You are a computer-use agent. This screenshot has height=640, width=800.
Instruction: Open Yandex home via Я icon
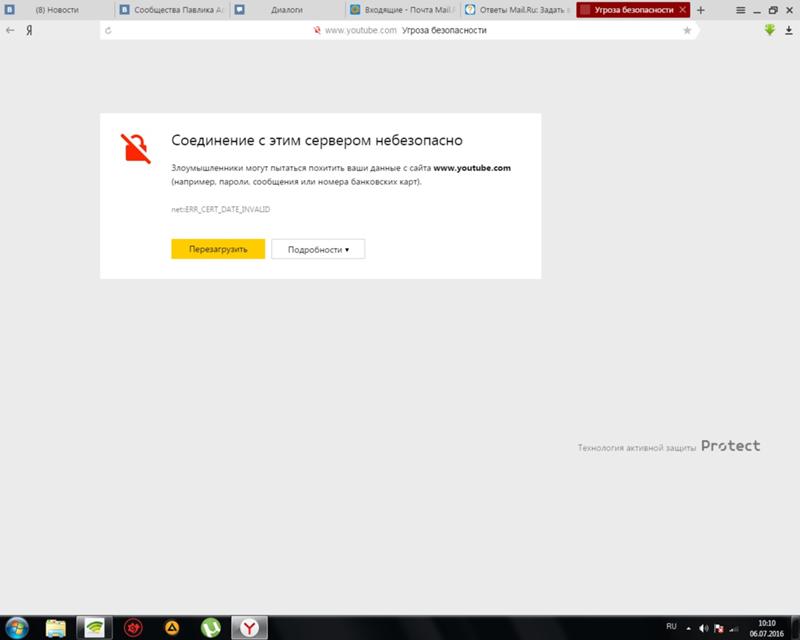click(x=30, y=31)
